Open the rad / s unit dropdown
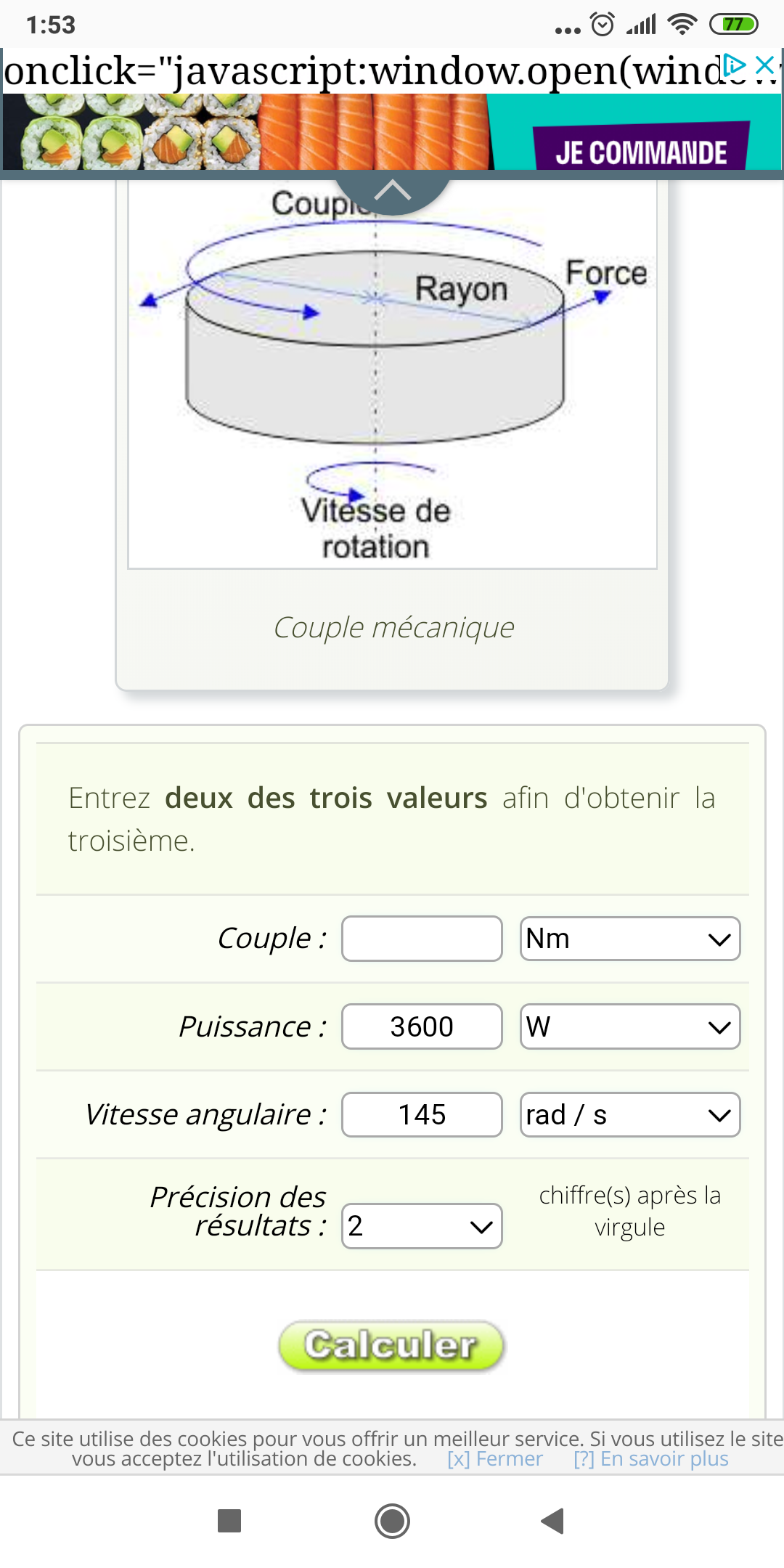Viewport: 784px width, 1568px height. point(630,1114)
